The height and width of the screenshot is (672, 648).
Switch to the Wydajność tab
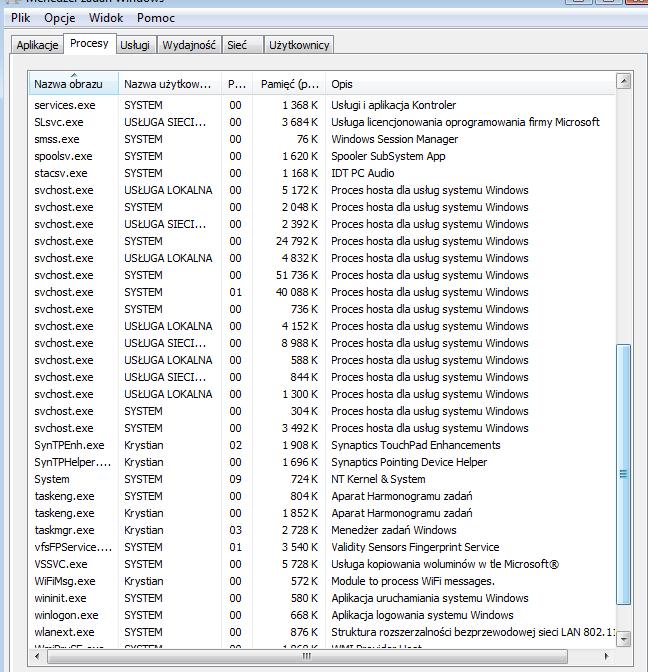point(189,45)
